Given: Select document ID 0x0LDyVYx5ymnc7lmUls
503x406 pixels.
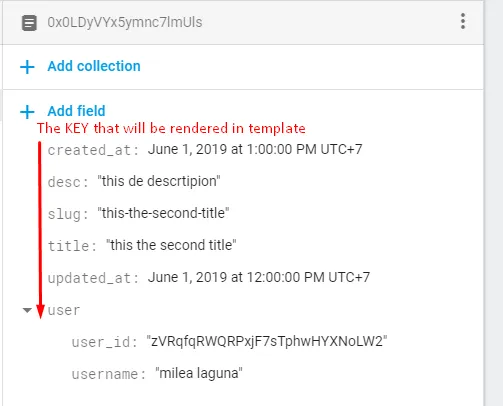Looking at the screenshot, I should (x=125, y=22).
